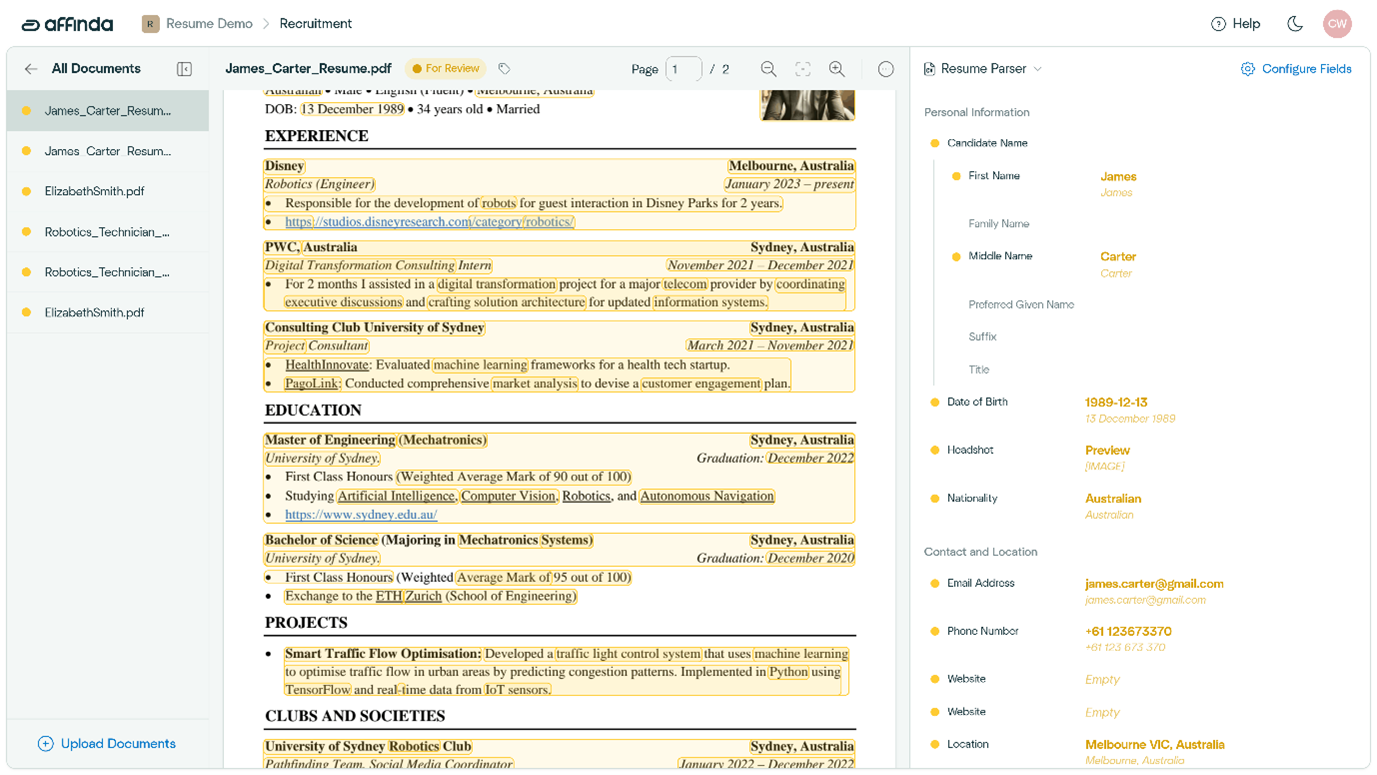Zoom in on the resume preview
The width and height of the screenshot is (1377, 775).
pyautogui.click(x=837, y=69)
